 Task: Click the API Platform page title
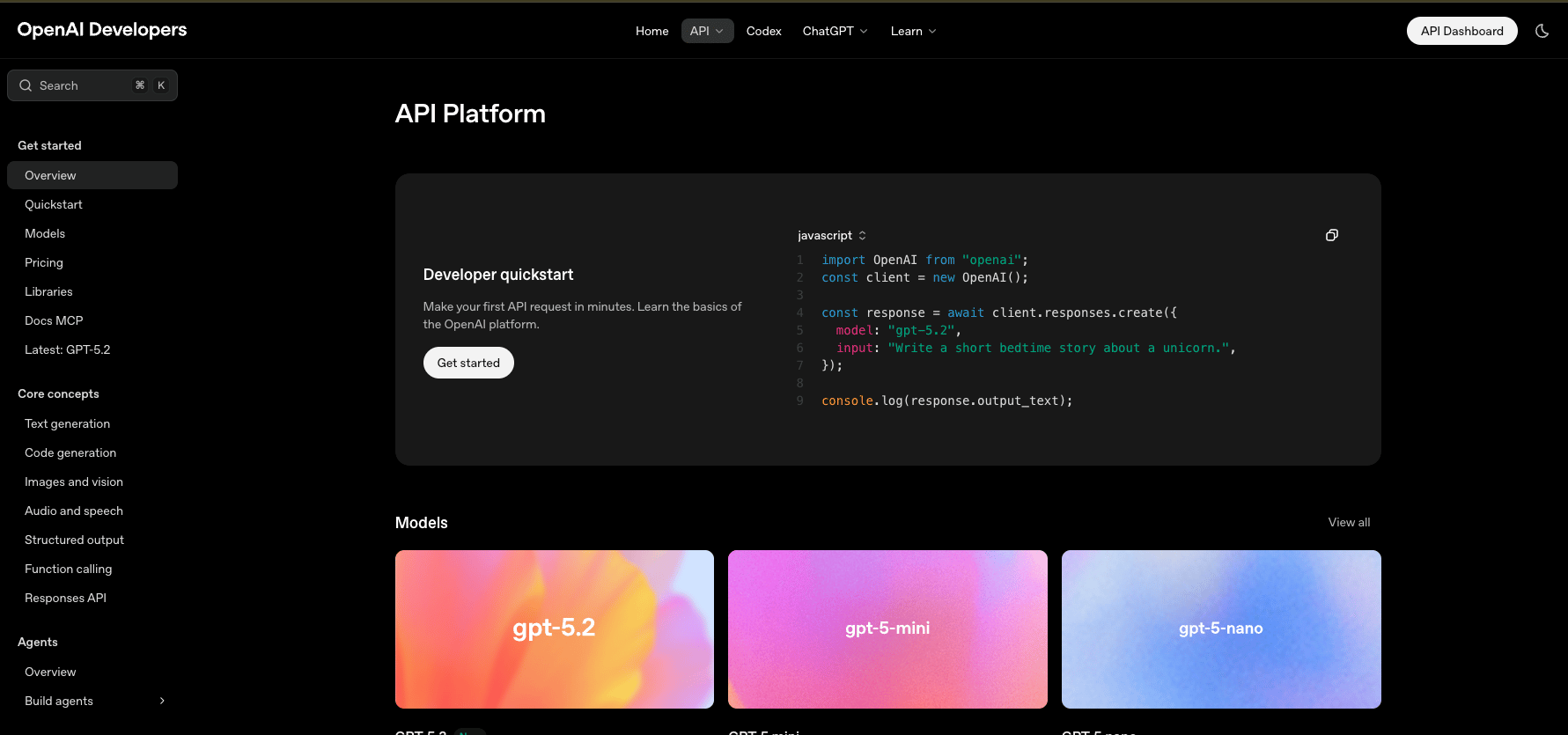tap(470, 114)
